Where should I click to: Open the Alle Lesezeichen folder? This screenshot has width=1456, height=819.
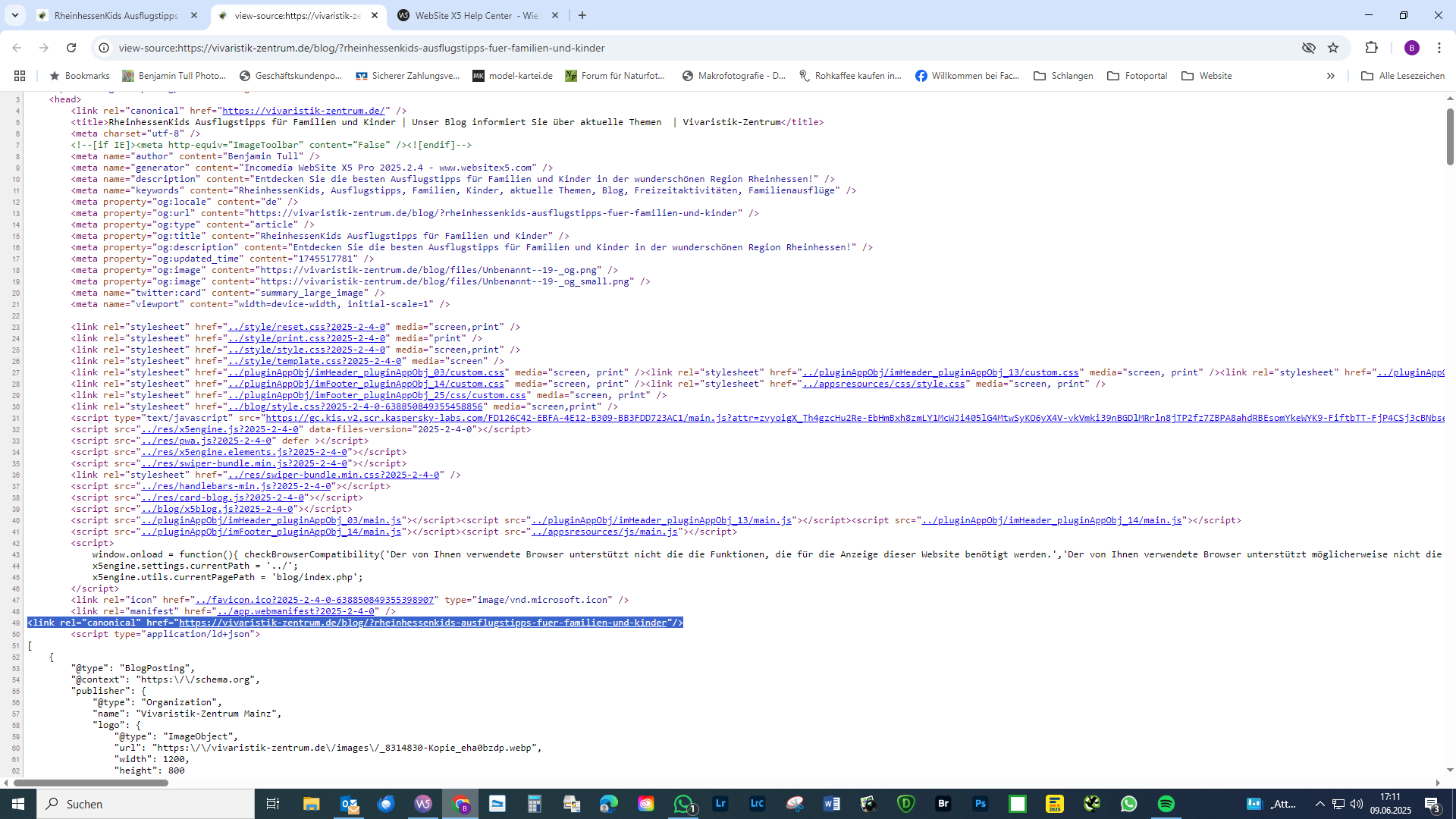click(x=1403, y=76)
